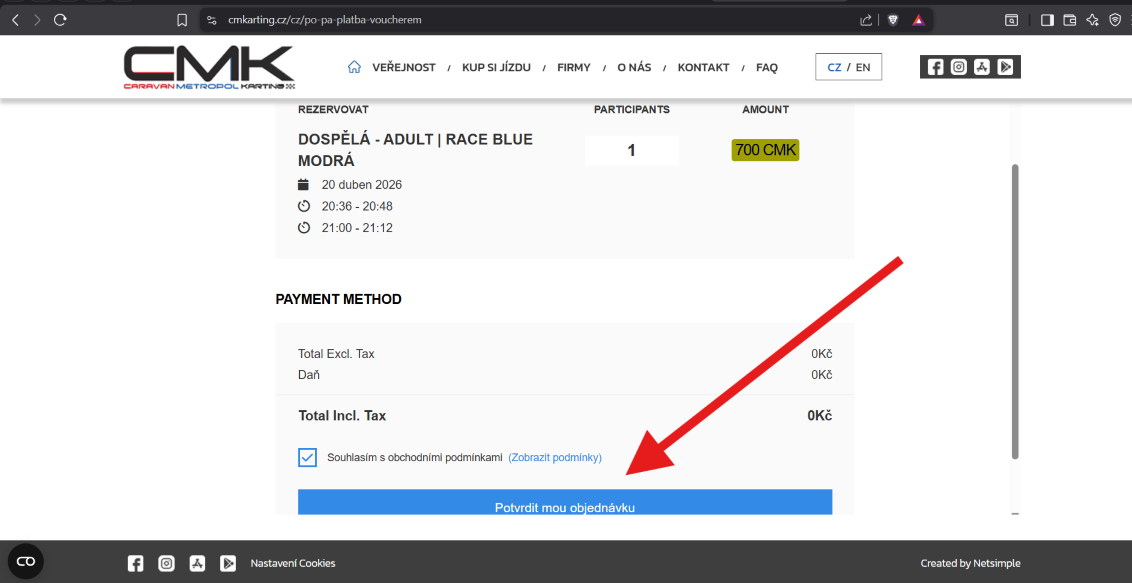Open Instagram icon in the header
1132x583 pixels.
pos(959,67)
